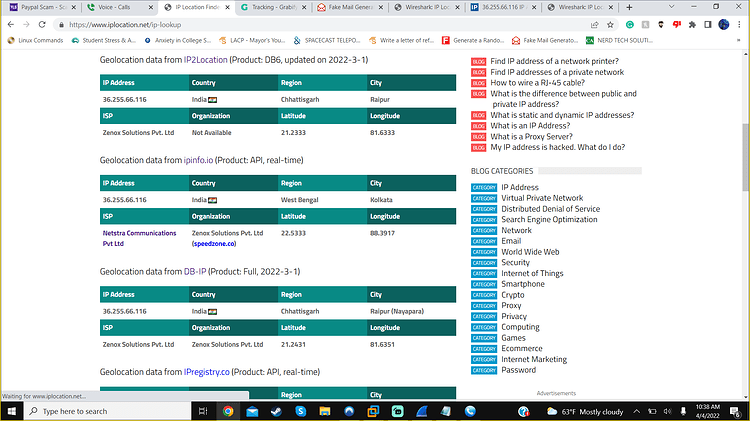The width and height of the screenshot is (750, 421).
Task: Show more bookmarks overflow chevron
Action: pos(739,41)
